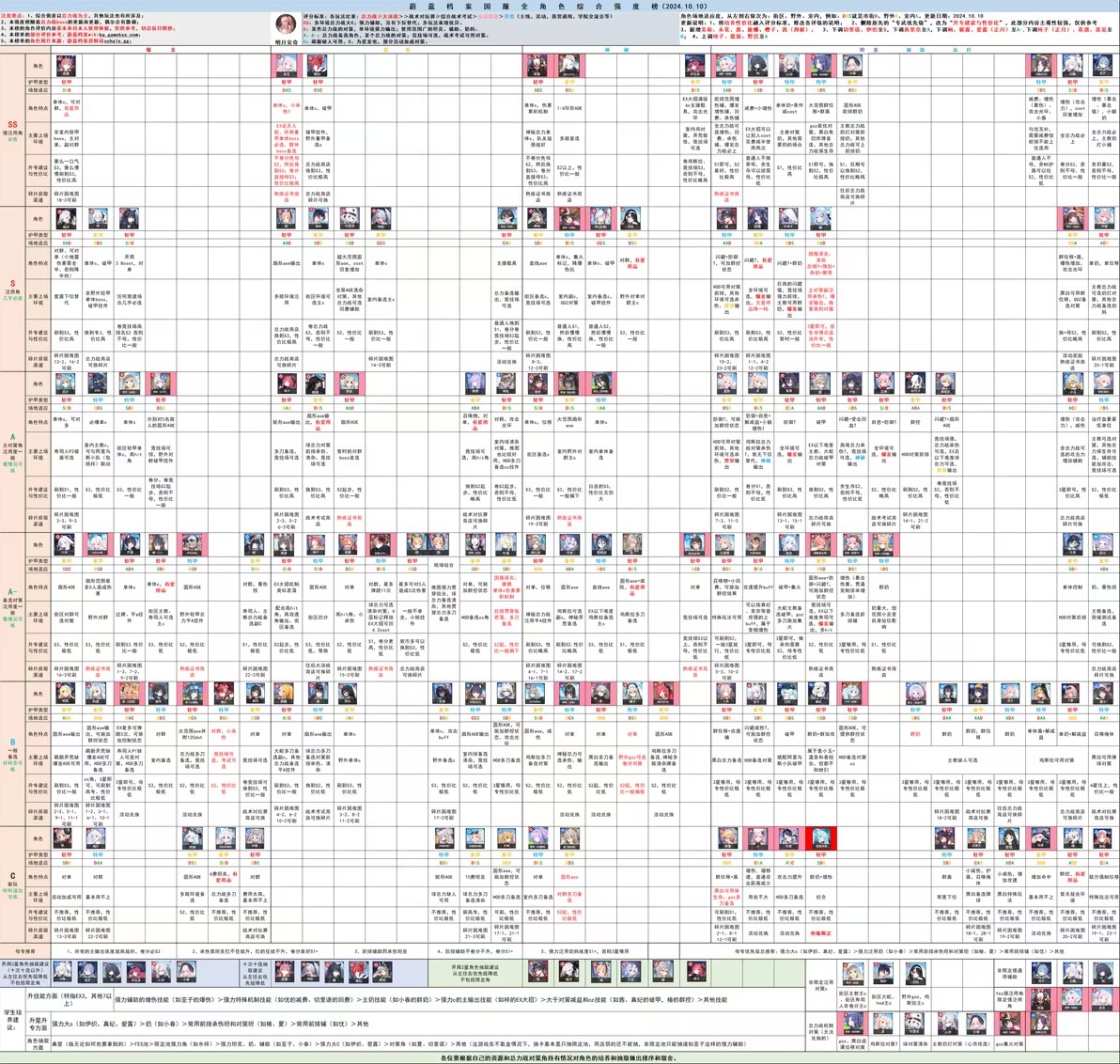Click the bottom footer note about resources
The image size is (1120, 1064).
pos(559,1057)
